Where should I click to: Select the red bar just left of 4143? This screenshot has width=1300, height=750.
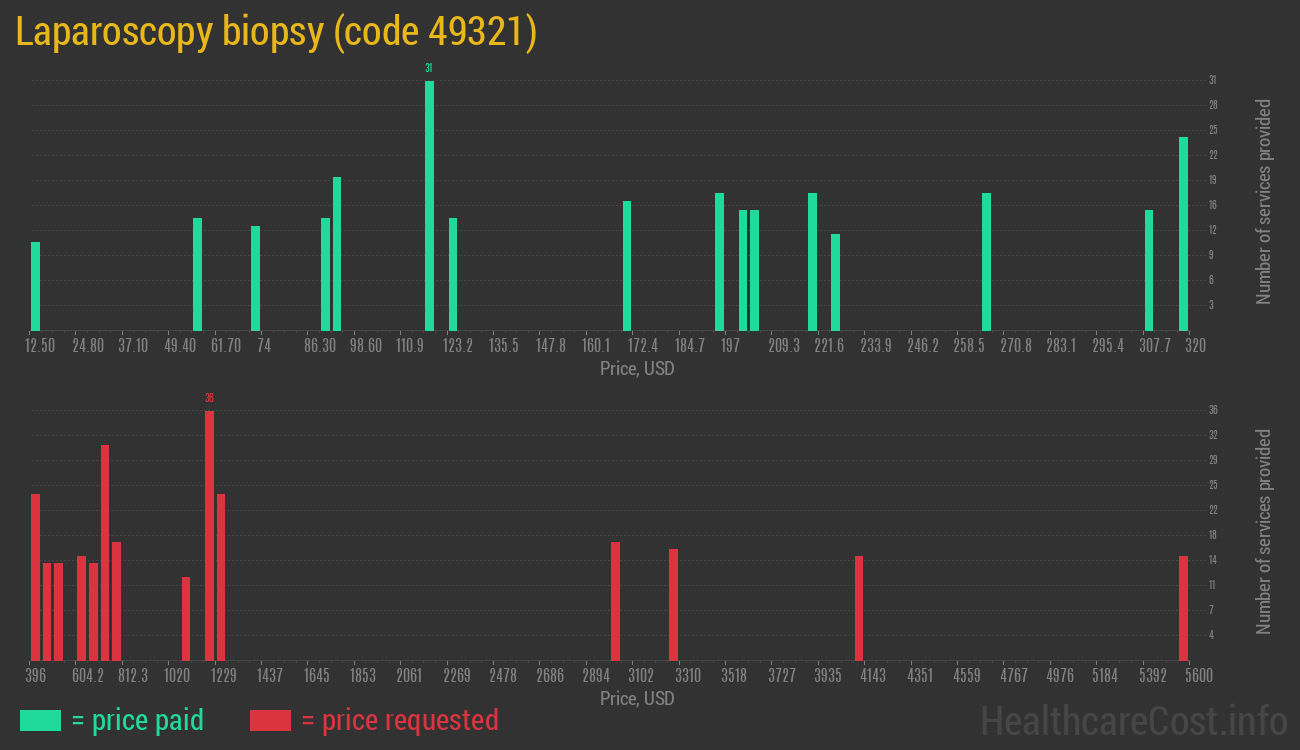coord(859,607)
